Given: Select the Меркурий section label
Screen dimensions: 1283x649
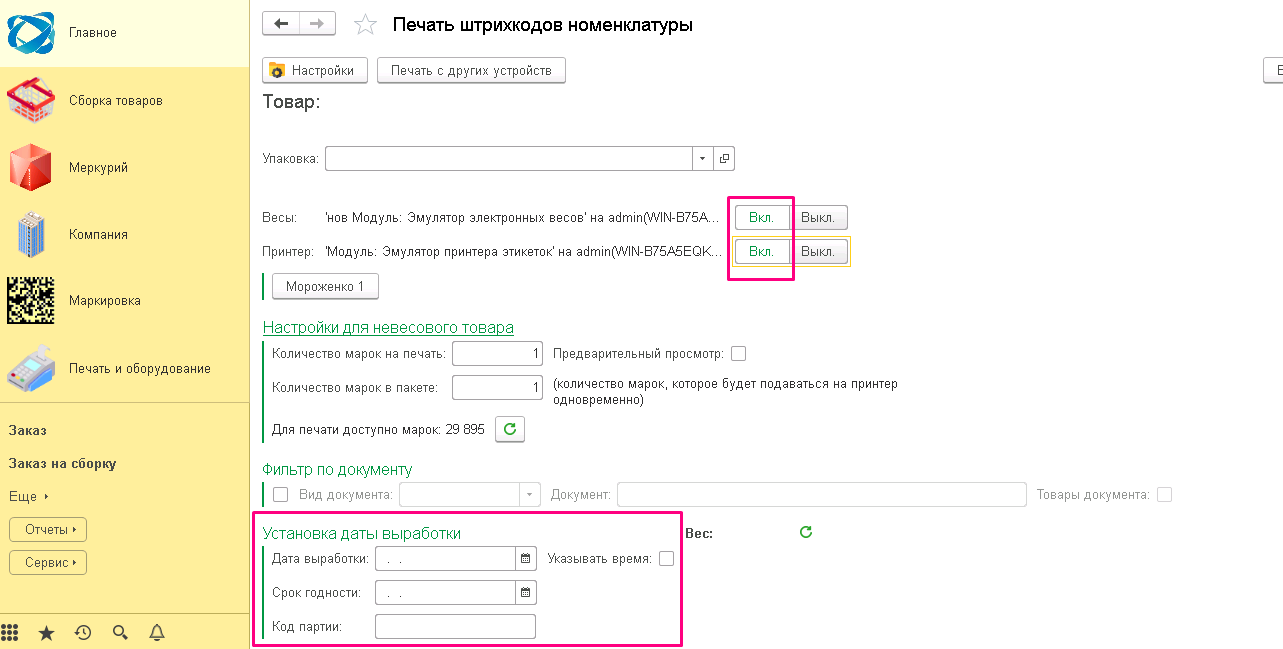Looking at the screenshot, I should pyautogui.click(x=98, y=167).
